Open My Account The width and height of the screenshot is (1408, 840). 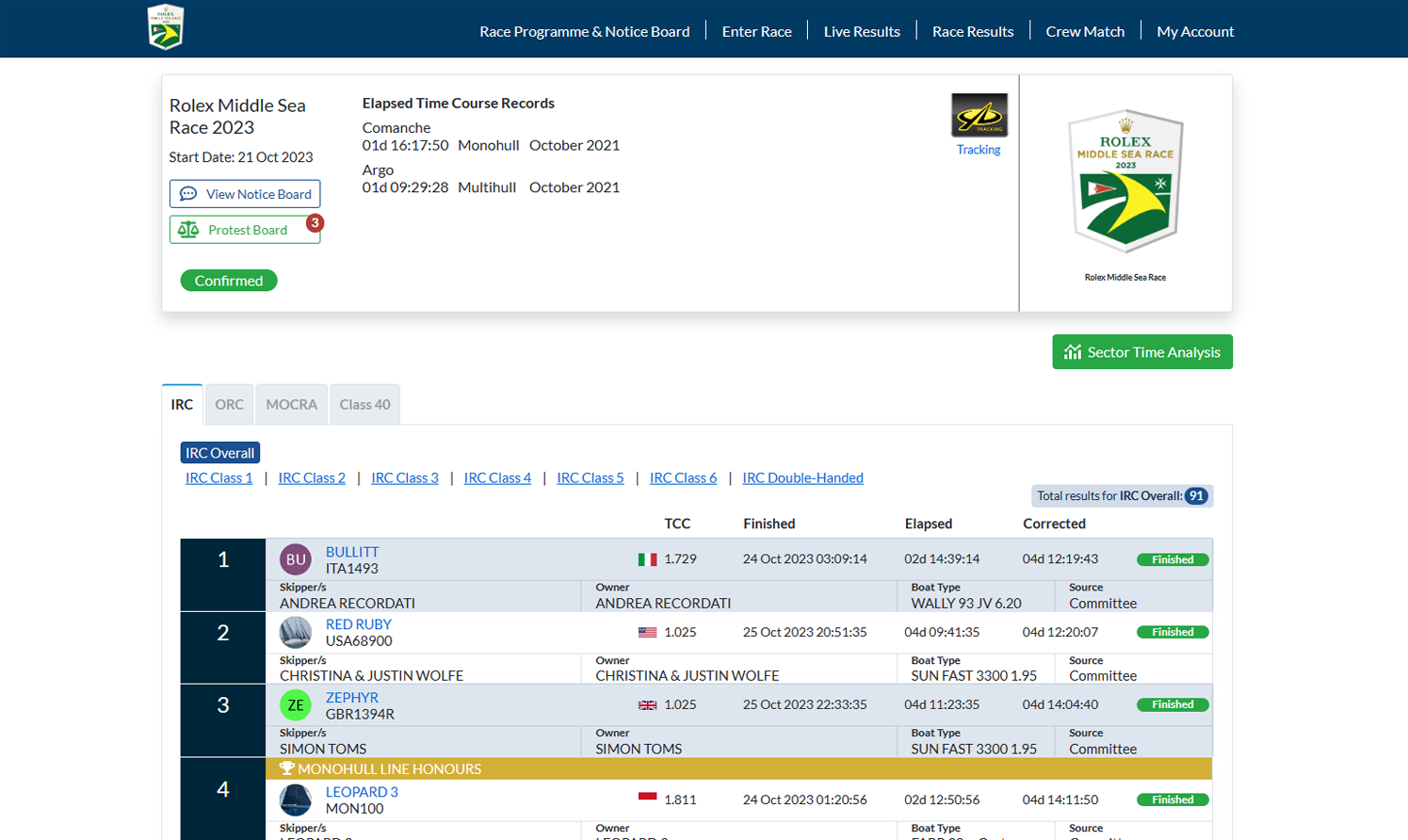1195,31
